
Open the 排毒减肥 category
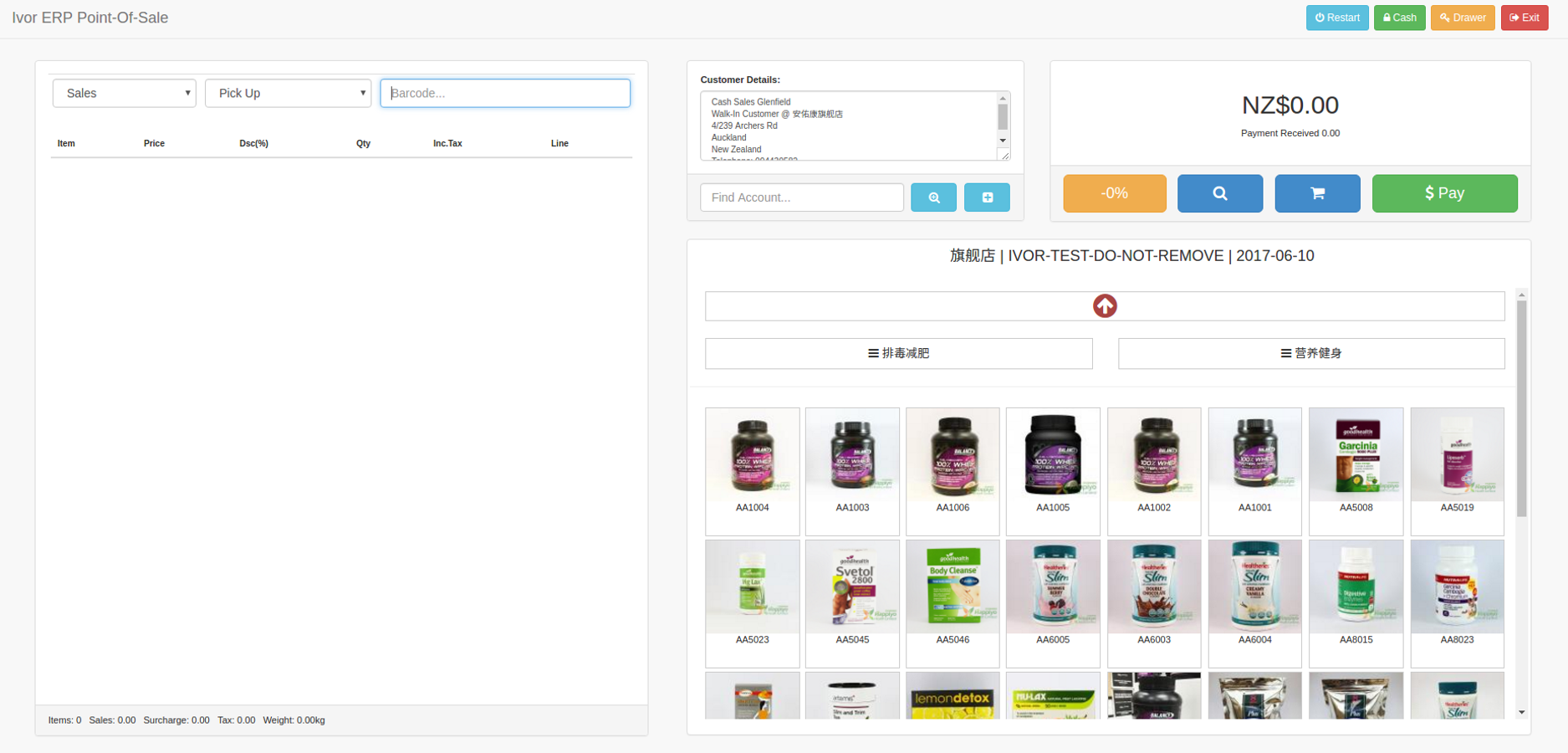[898, 353]
